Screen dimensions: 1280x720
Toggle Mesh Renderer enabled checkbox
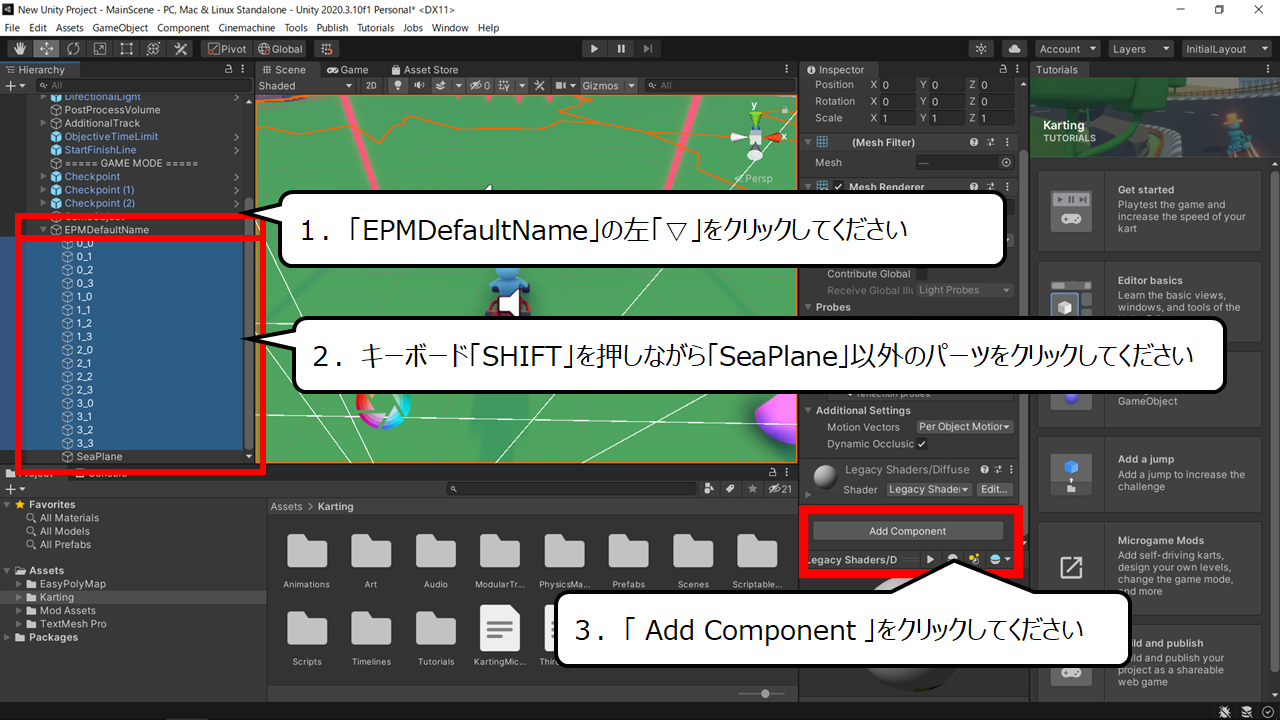coord(839,187)
